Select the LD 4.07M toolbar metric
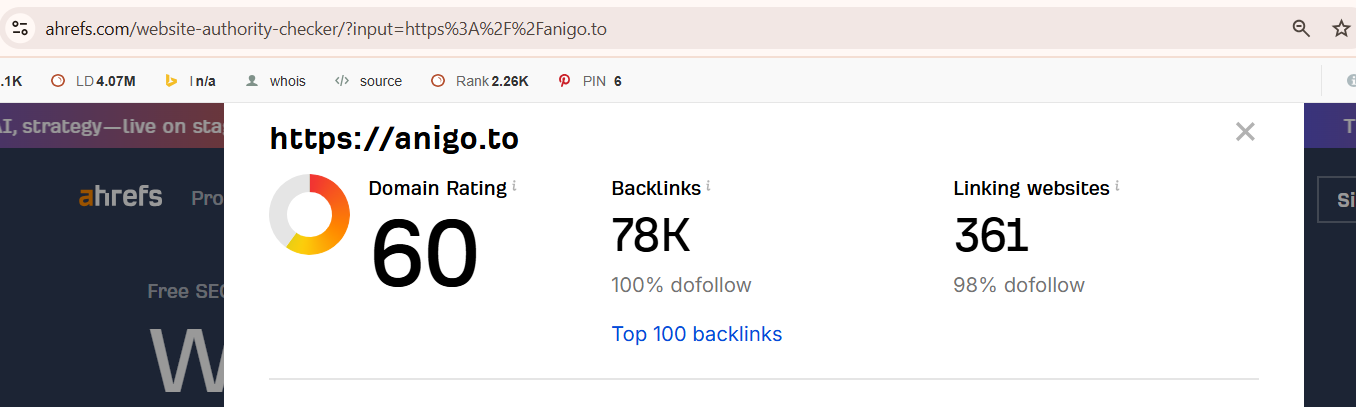The height and width of the screenshot is (407, 1356). 93,81
